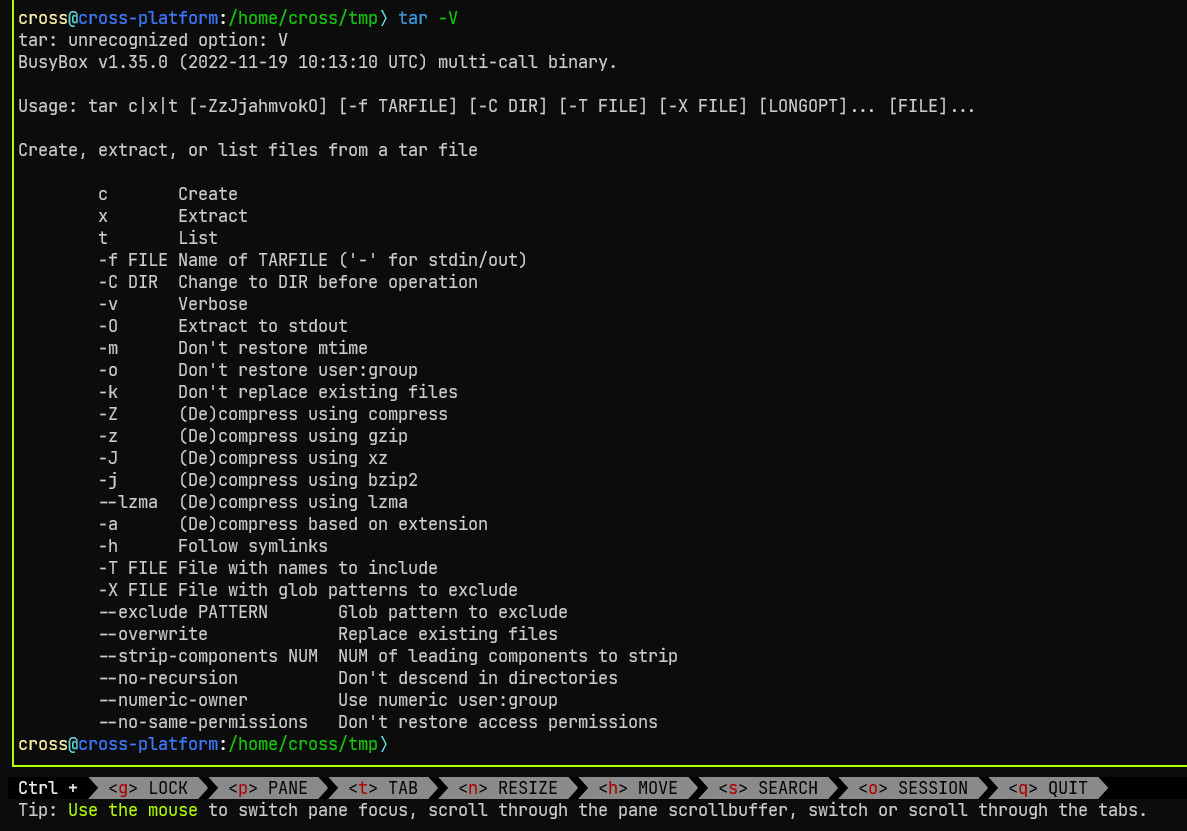Screen dimensions: 1187x831
Task: Click '-j (De)compress using bzip2' line
Action: (258, 479)
